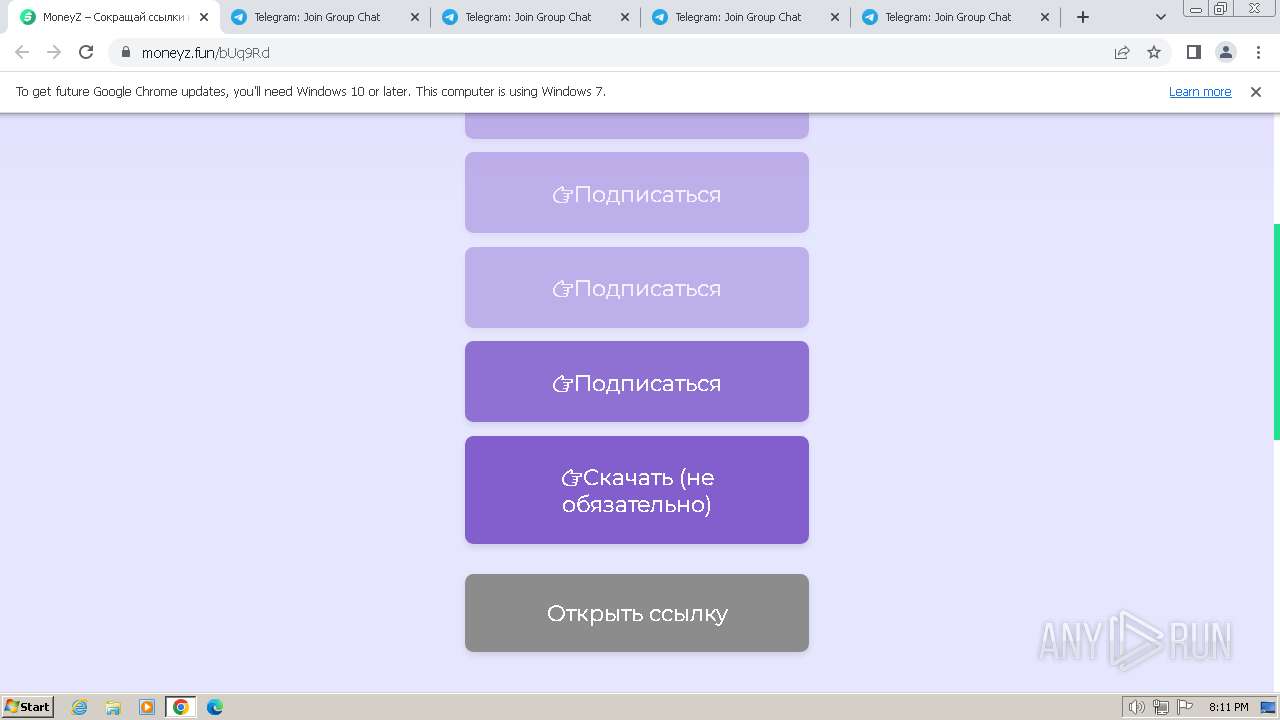The height and width of the screenshot is (720, 1280).
Task: Open the Chrome profile avatar
Action: pyautogui.click(x=1225, y=53)
